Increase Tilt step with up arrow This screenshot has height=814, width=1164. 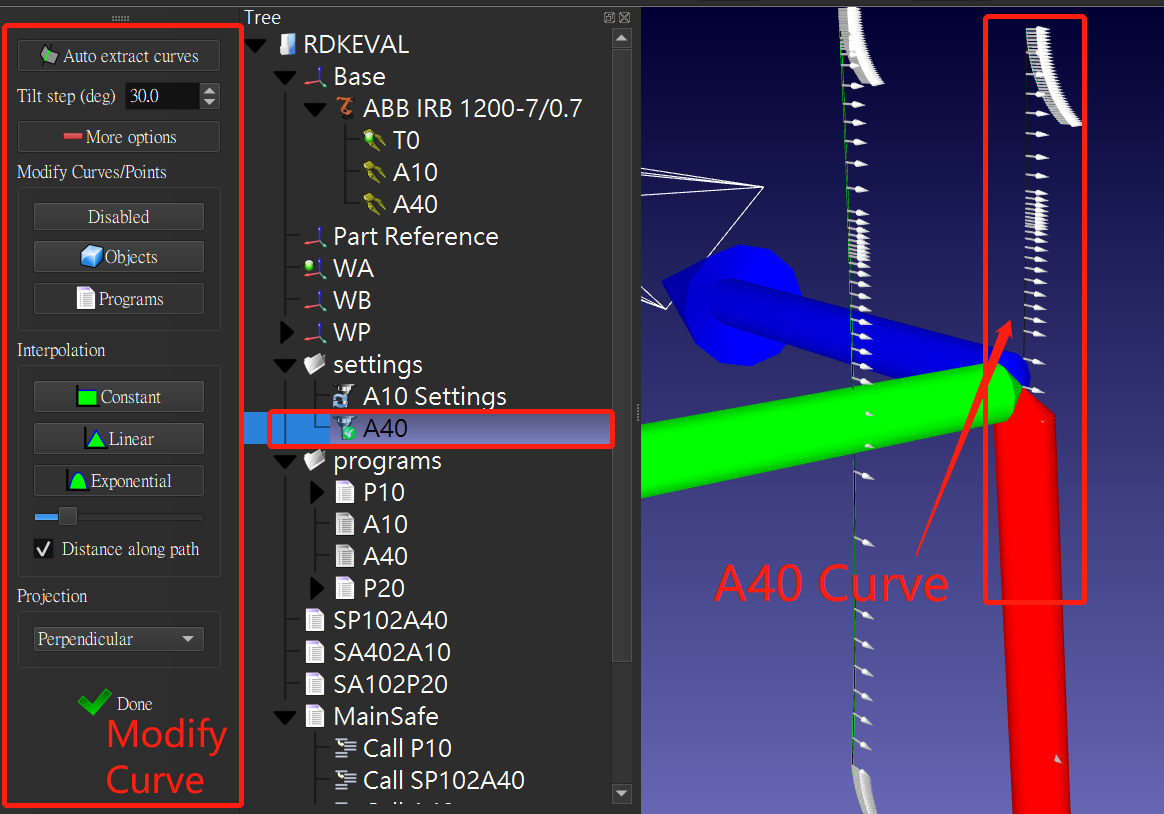(209, 90)
